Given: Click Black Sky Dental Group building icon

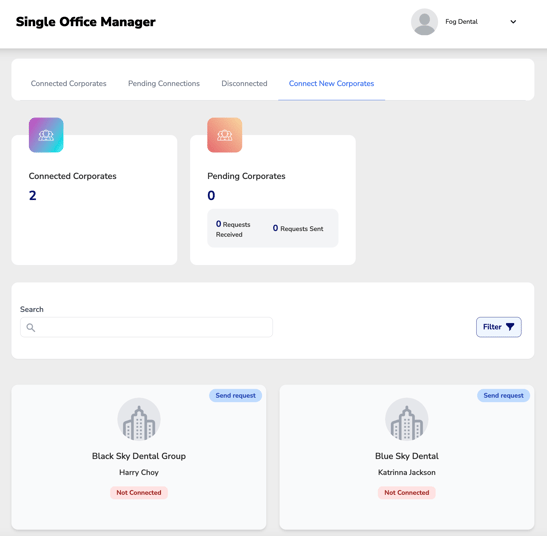Looking at the screenshot, I should point(139,419).
